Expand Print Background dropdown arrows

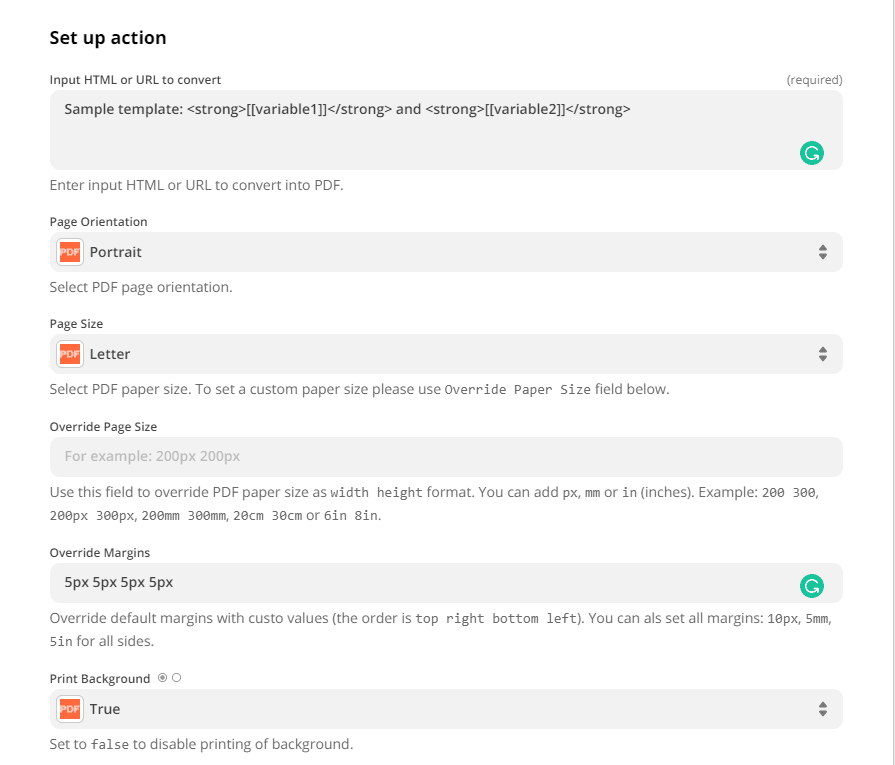[822, 709]
